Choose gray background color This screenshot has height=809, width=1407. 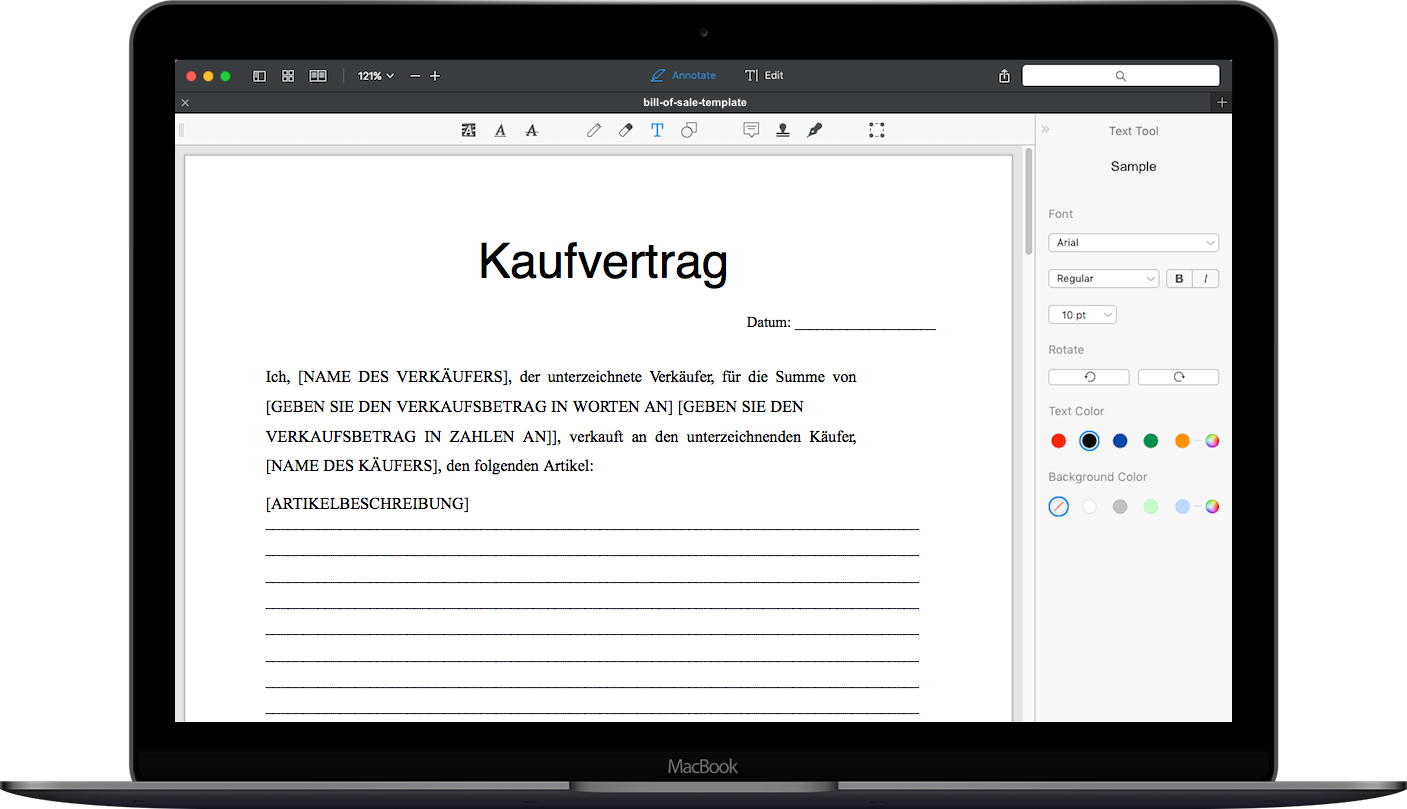[x=1120, y=507]
